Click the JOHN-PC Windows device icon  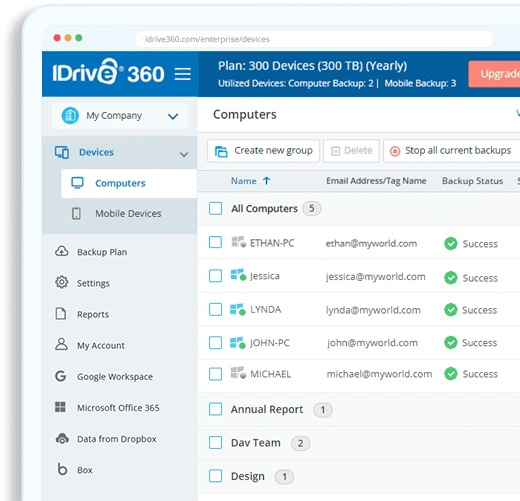pyautogui.click(x=238, y=343)
